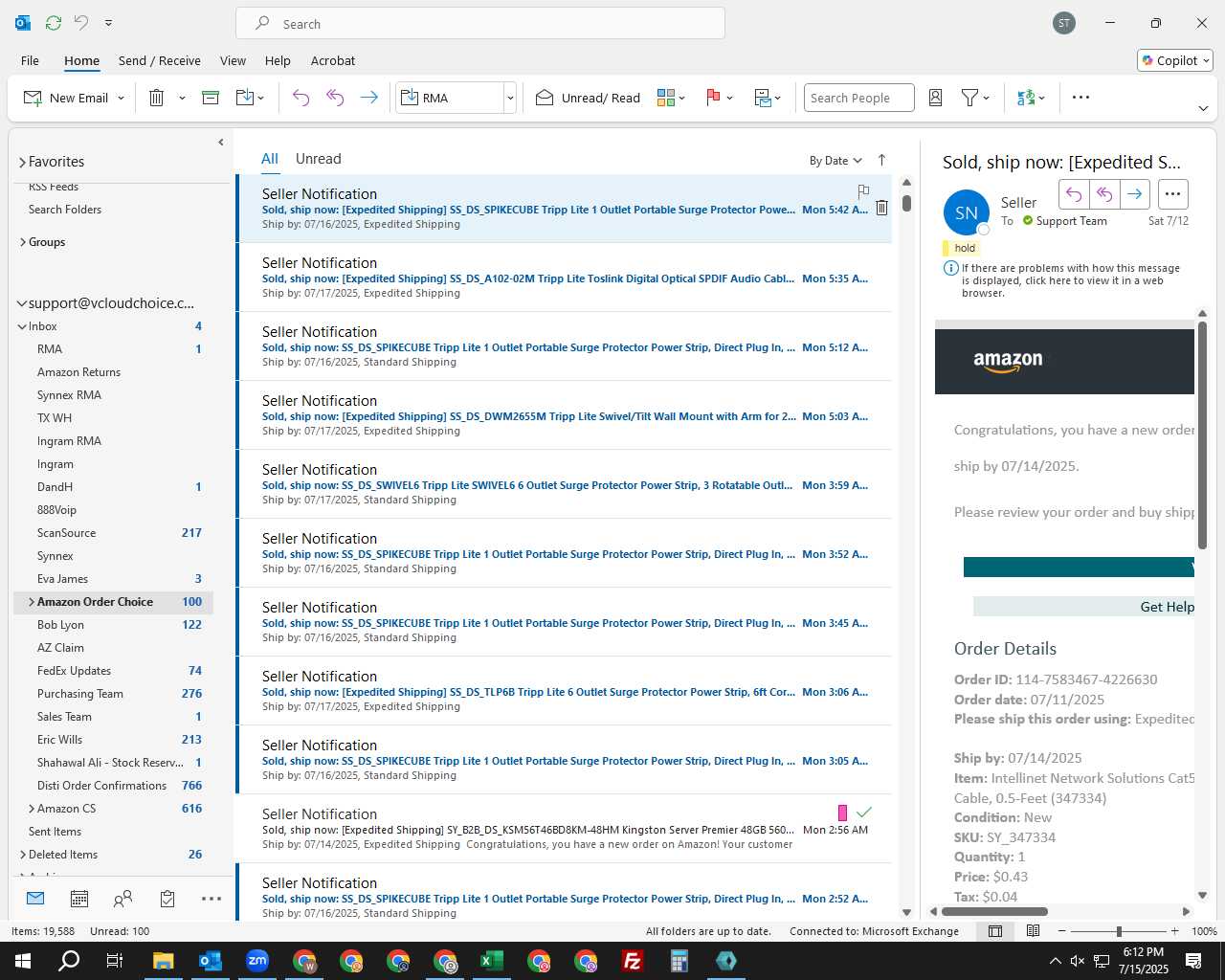
Task: Adjust the zoom slider handle
Action: click(x=1119, y=931)
